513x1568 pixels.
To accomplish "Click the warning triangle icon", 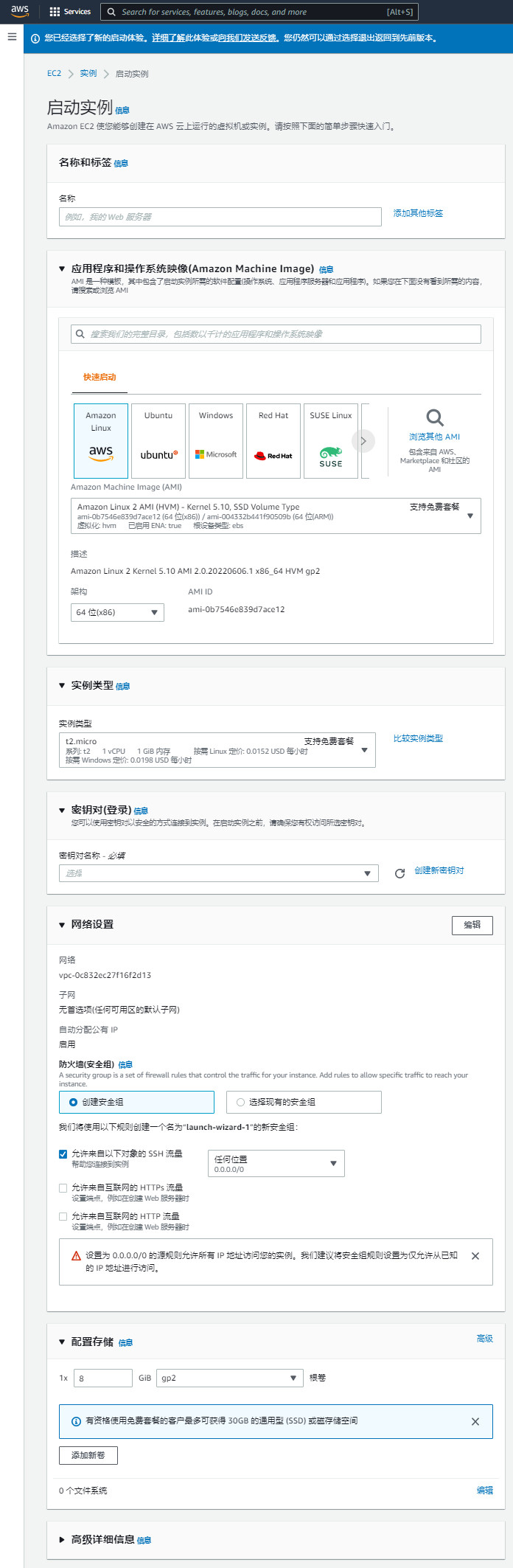I will pyautogui.click(x=76, y=1255).
